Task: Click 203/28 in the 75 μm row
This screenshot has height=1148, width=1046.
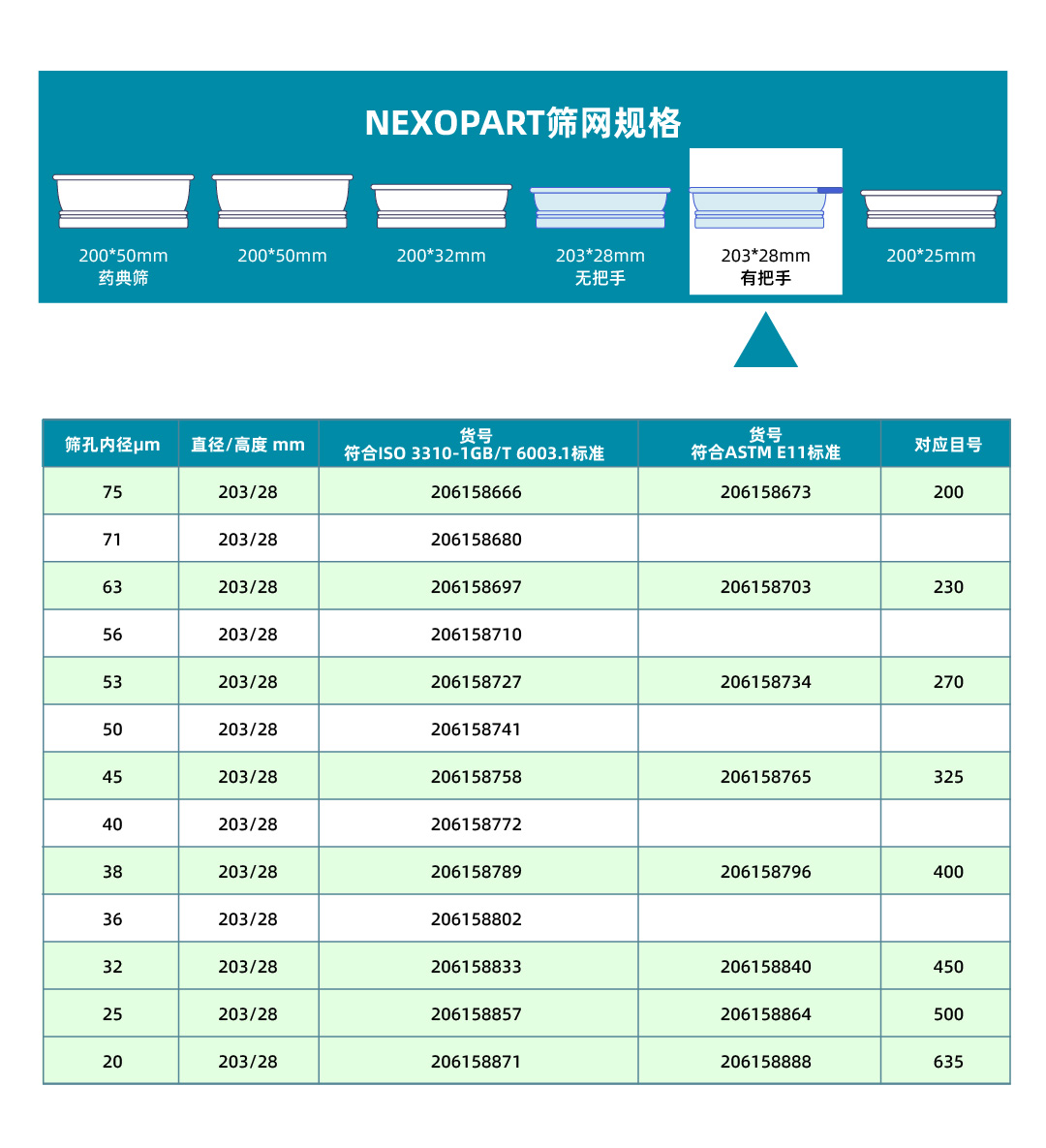Action: tap(248, 492)
